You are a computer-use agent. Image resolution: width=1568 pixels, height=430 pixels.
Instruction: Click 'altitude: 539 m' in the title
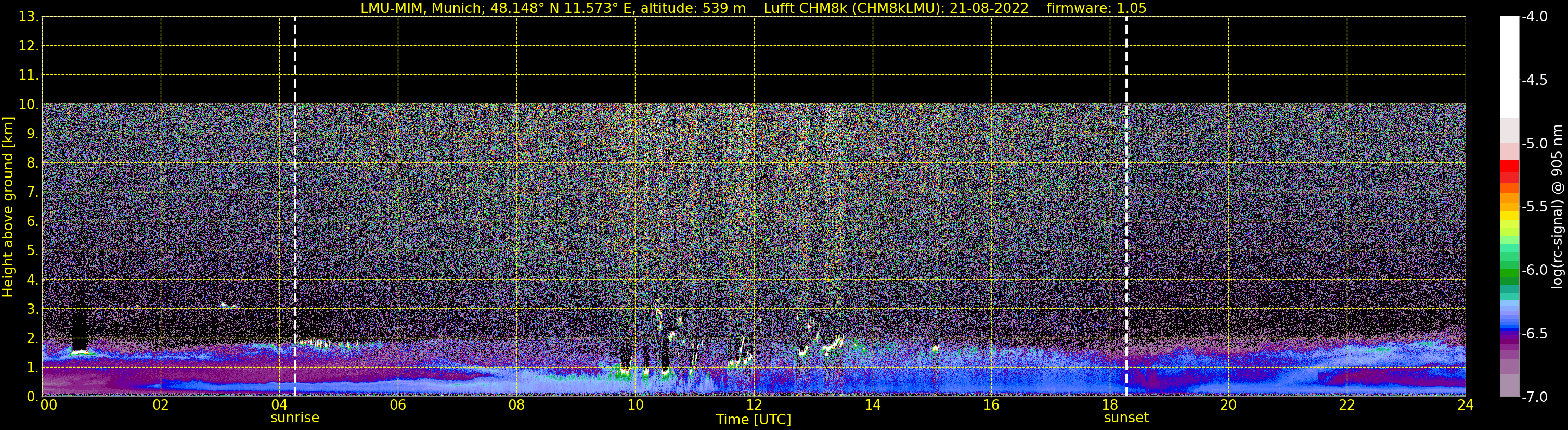[x=693, y=8]
